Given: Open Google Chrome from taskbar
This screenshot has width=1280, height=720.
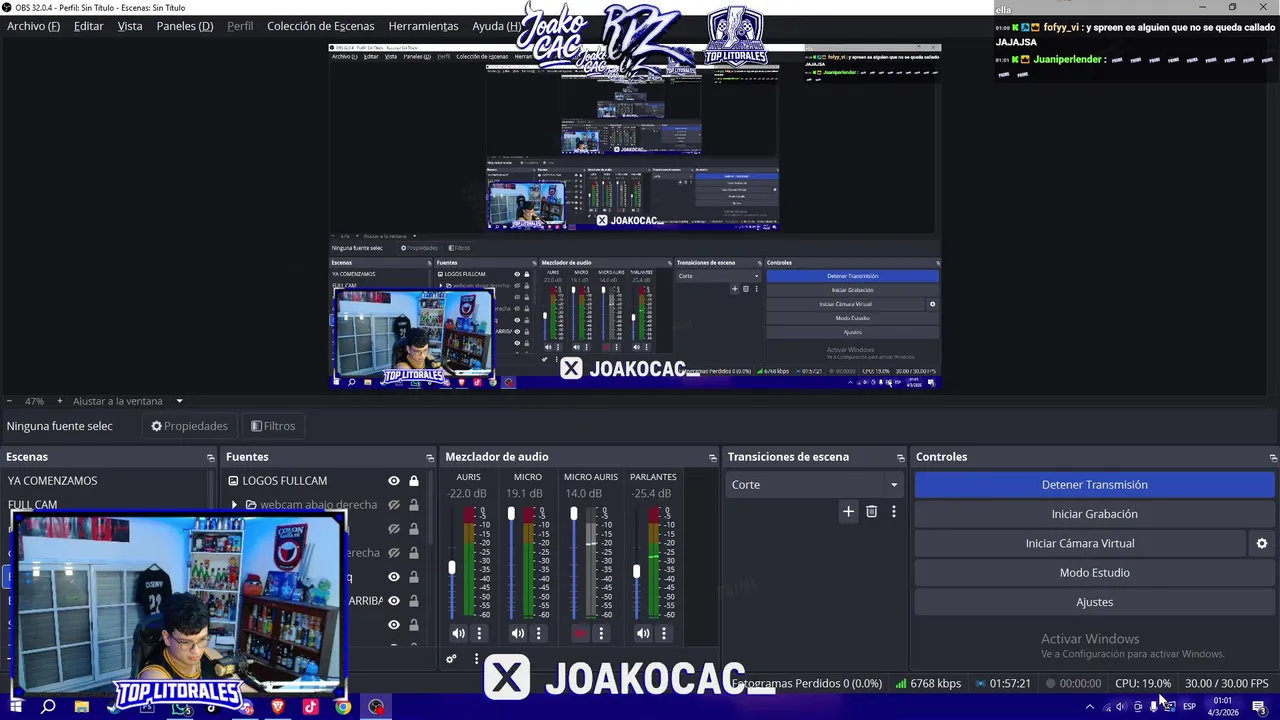Looking at the screenshot, I should point(343,707).
